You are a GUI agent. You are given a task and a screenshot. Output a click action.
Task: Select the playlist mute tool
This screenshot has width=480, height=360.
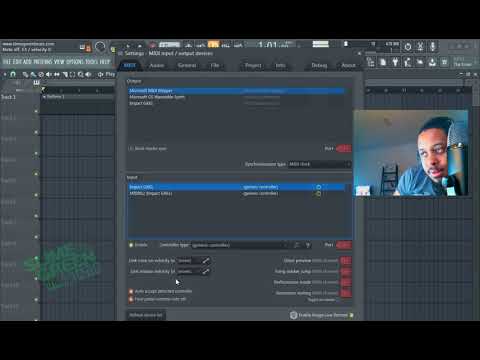click(49, 74)
